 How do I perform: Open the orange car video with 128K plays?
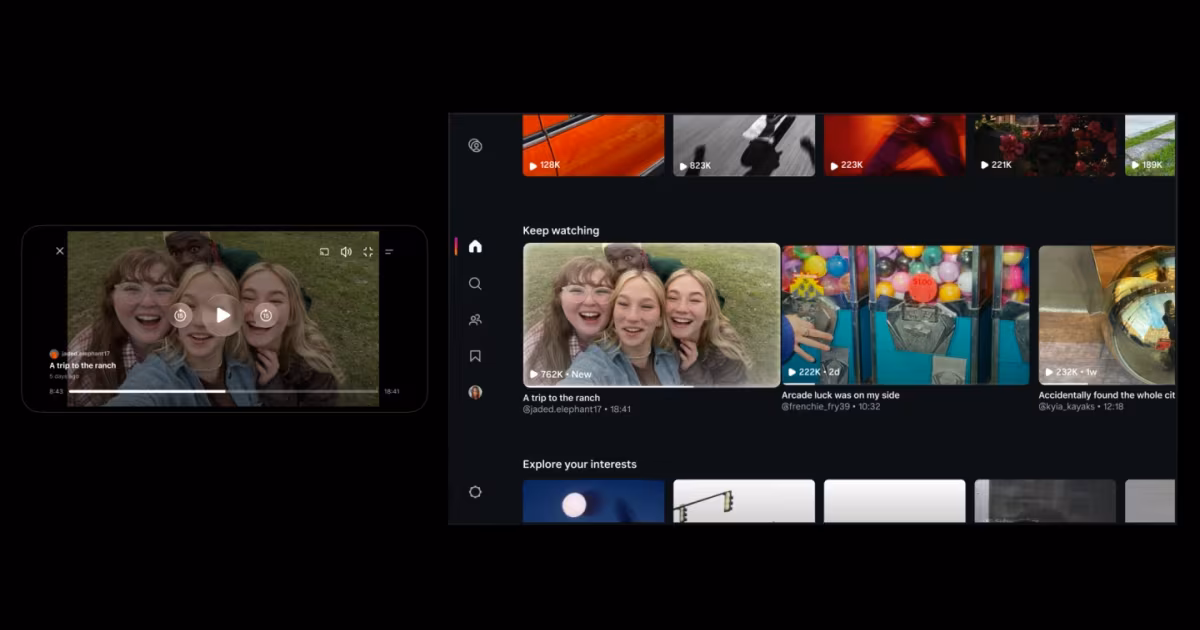[593, 145]
